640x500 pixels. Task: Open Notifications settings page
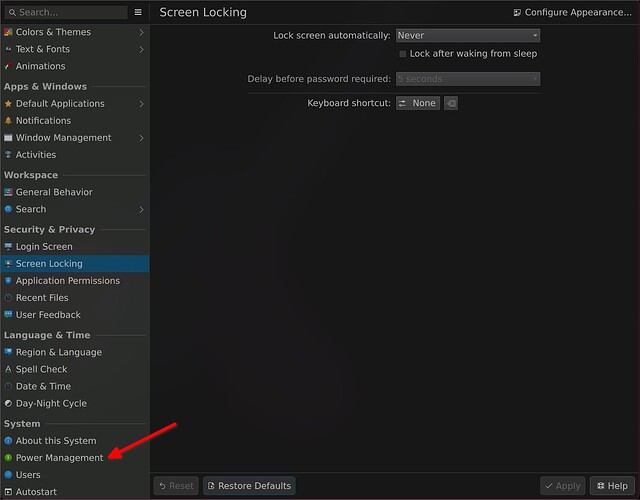75,121
